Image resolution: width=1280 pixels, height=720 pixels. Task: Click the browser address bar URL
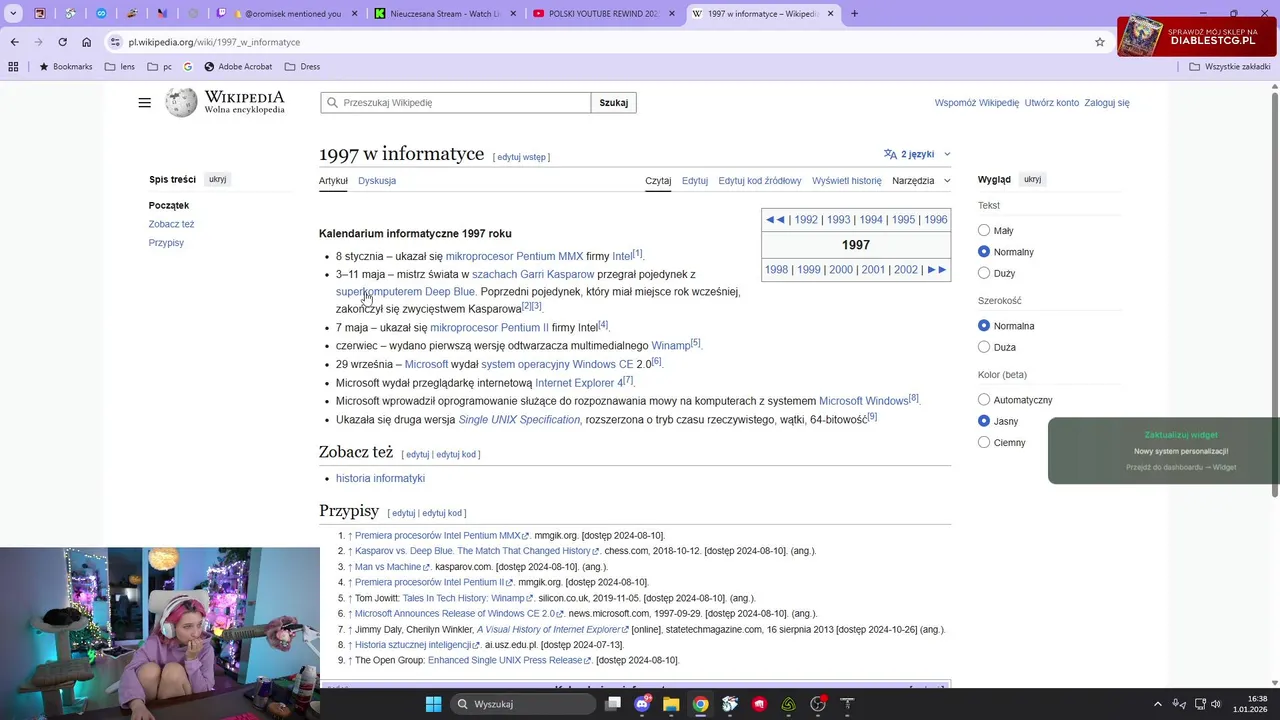(214, 42)
